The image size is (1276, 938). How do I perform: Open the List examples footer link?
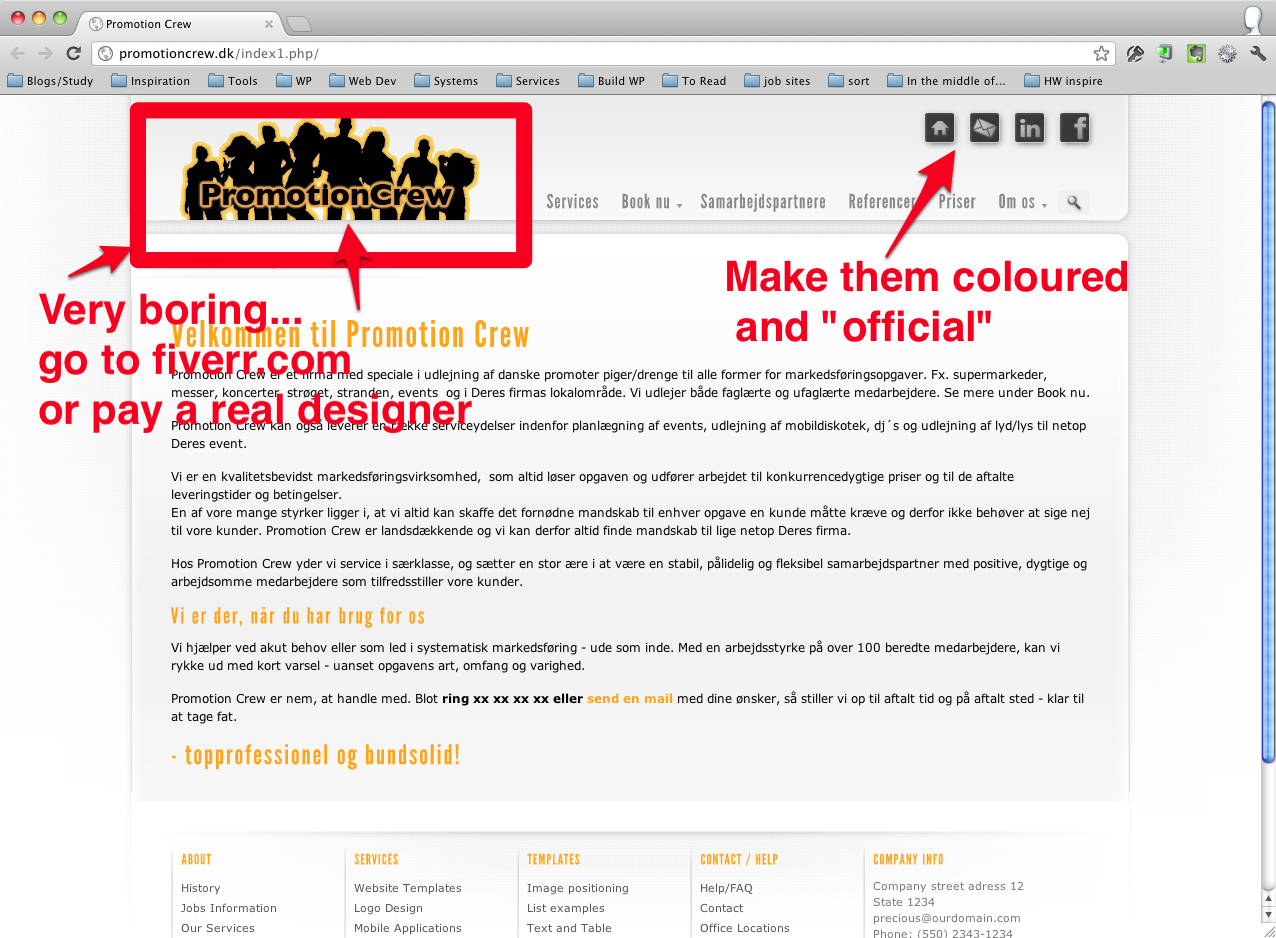(566, 908)
